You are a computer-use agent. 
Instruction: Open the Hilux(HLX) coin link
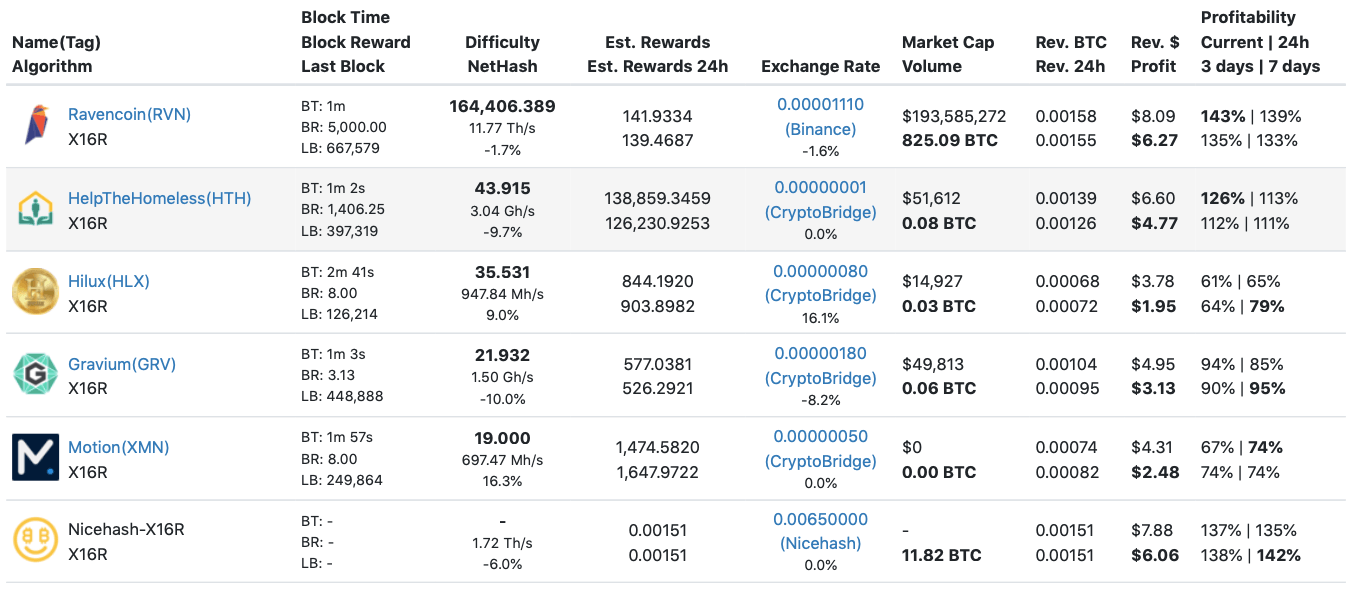point(108,281)
